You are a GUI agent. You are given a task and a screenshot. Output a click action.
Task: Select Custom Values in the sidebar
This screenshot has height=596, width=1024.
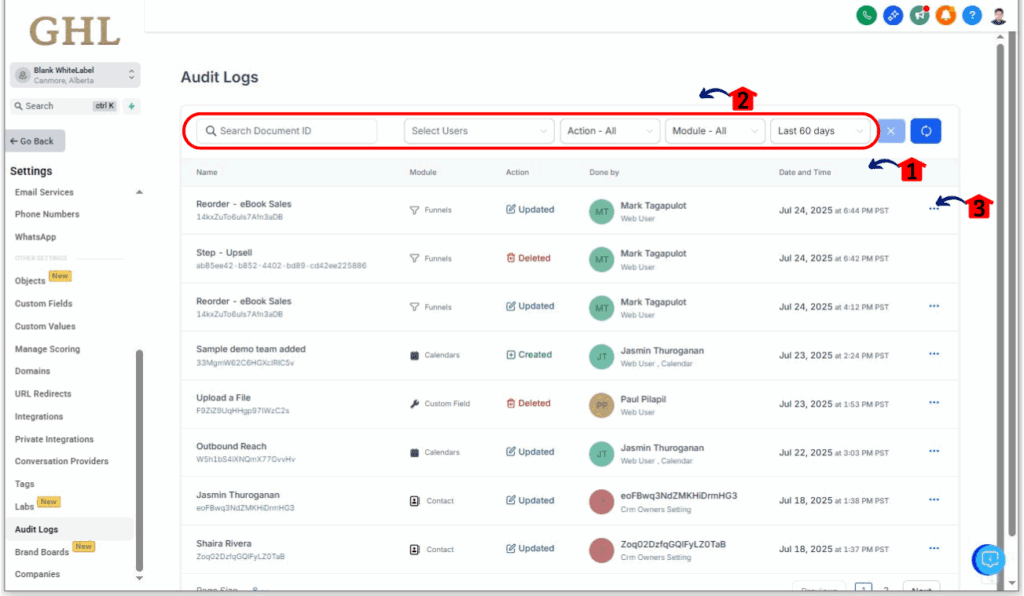[x=47, y=324]
